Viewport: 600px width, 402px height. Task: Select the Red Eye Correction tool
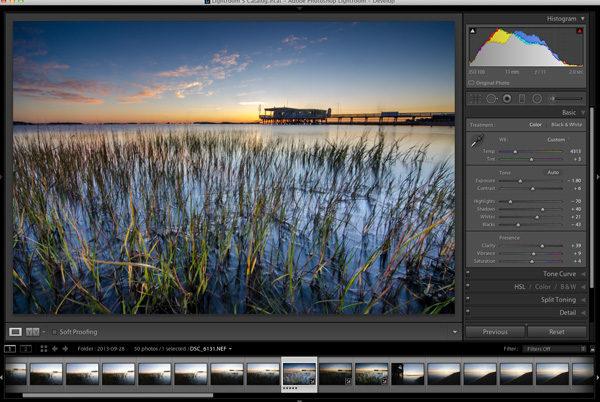coord(507,99)
